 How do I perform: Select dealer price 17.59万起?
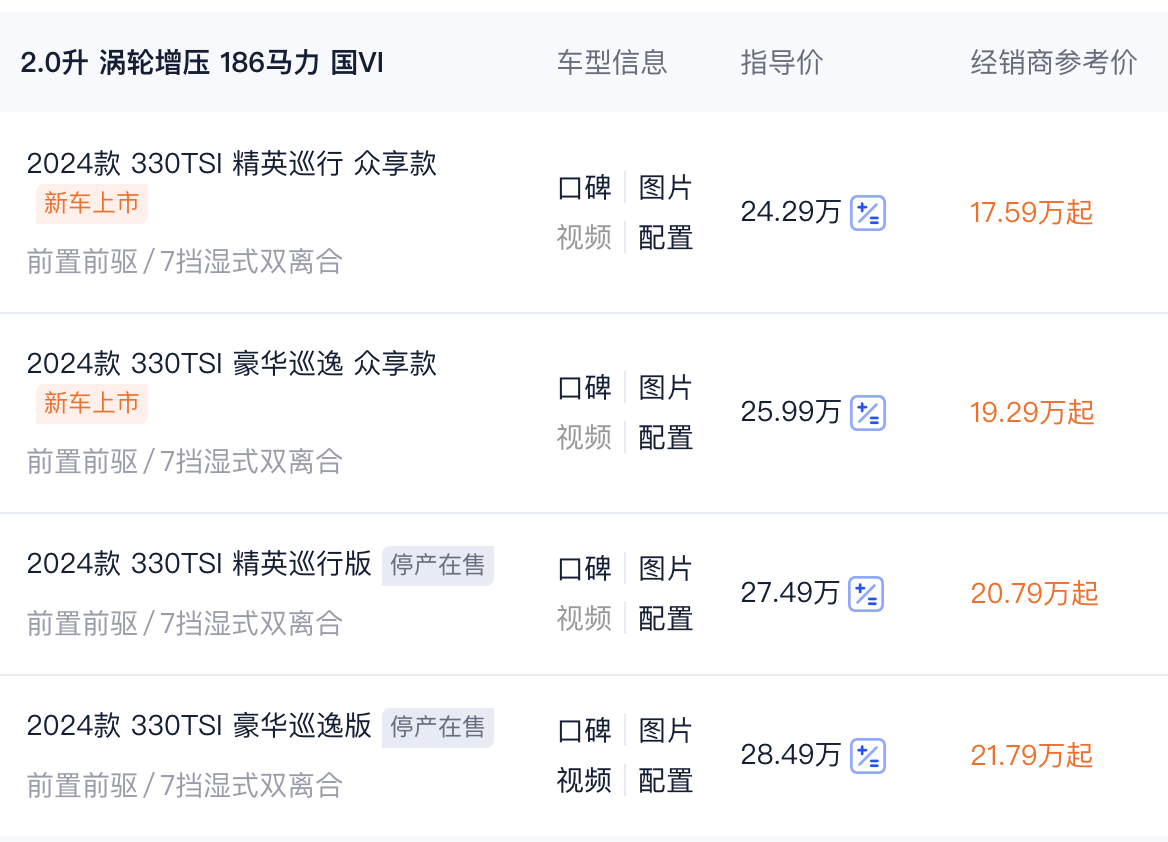tap(1031, 213)
